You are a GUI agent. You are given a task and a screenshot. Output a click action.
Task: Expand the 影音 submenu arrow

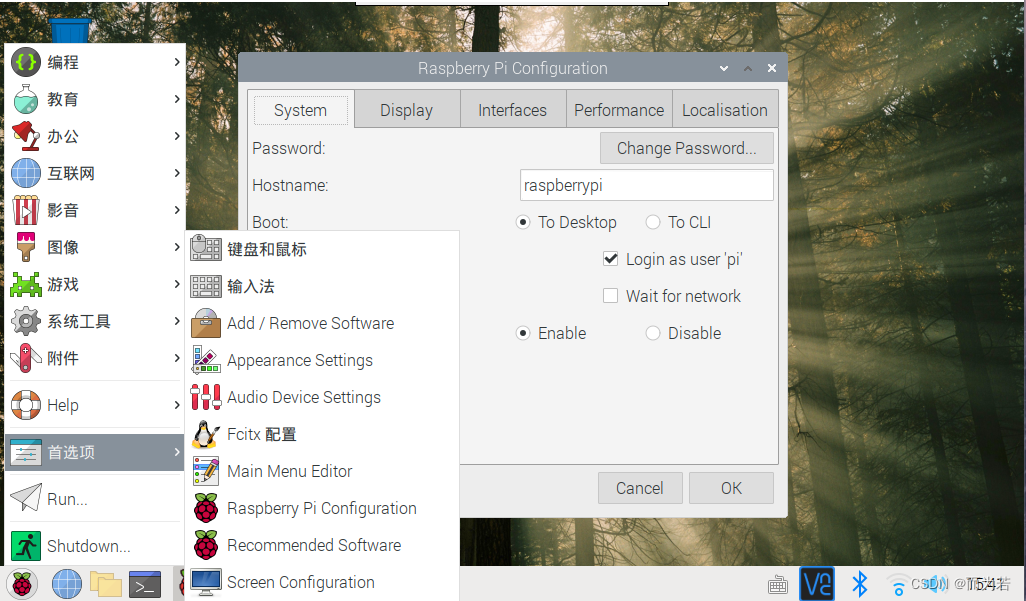pos(177,210)
